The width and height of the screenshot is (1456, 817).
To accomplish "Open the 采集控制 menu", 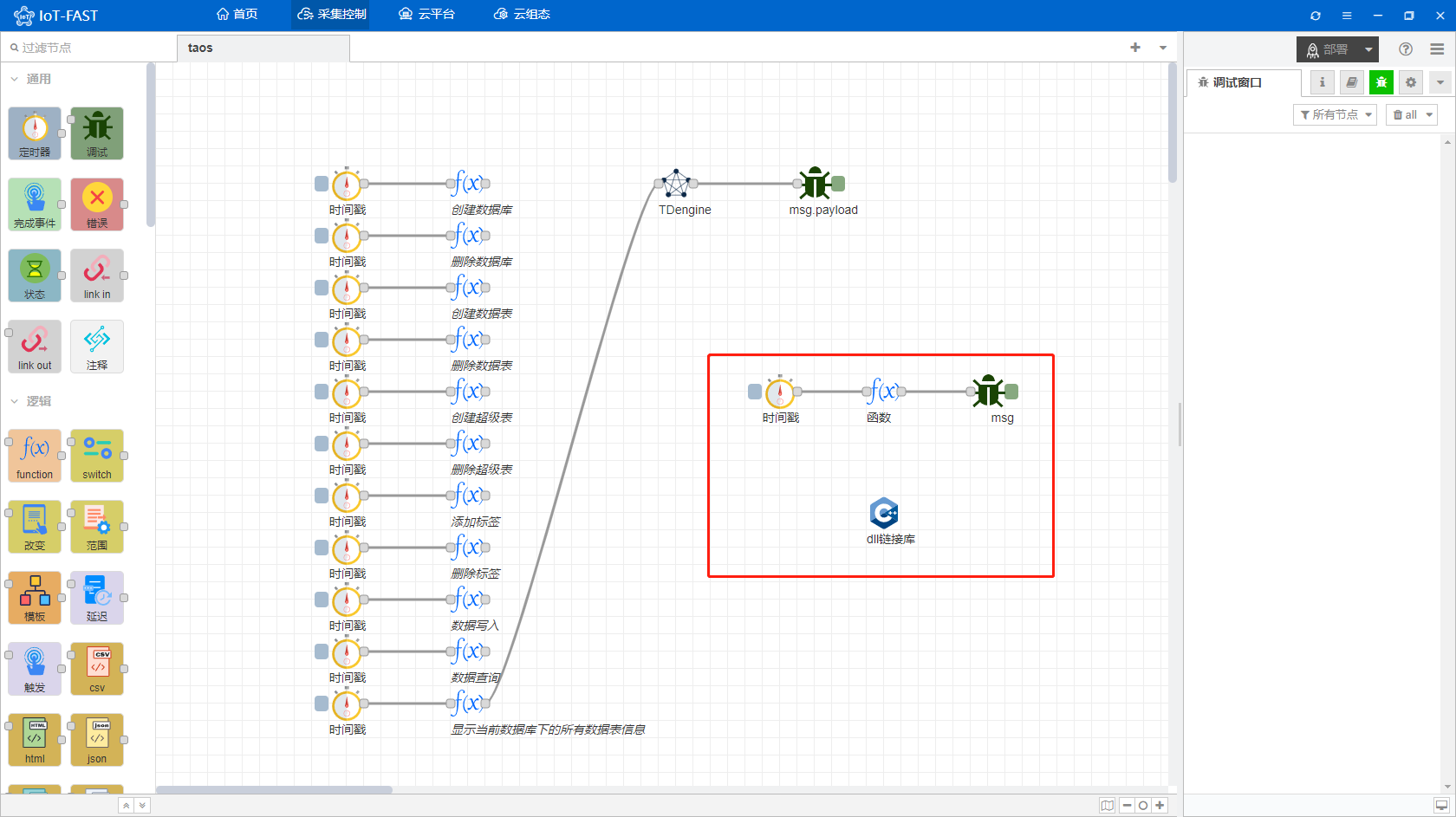I will click(x=332, y=15).
